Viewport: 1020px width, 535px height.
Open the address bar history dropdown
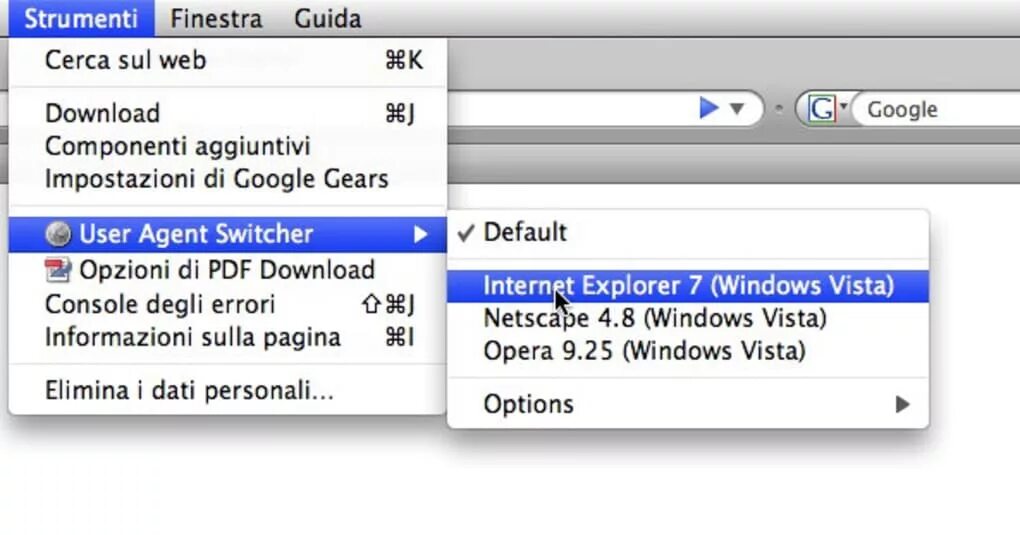pos(737,109)
